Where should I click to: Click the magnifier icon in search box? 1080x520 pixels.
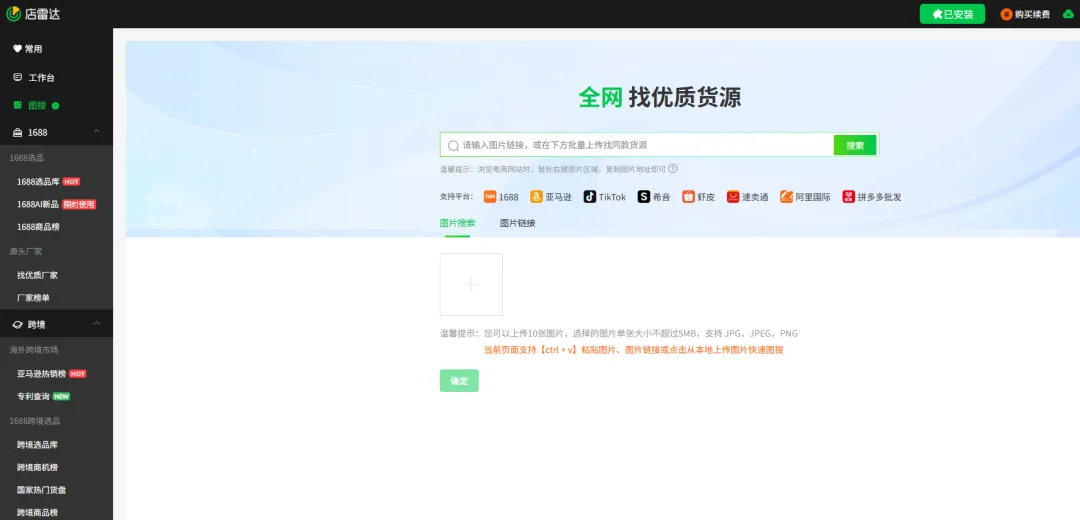453,145
